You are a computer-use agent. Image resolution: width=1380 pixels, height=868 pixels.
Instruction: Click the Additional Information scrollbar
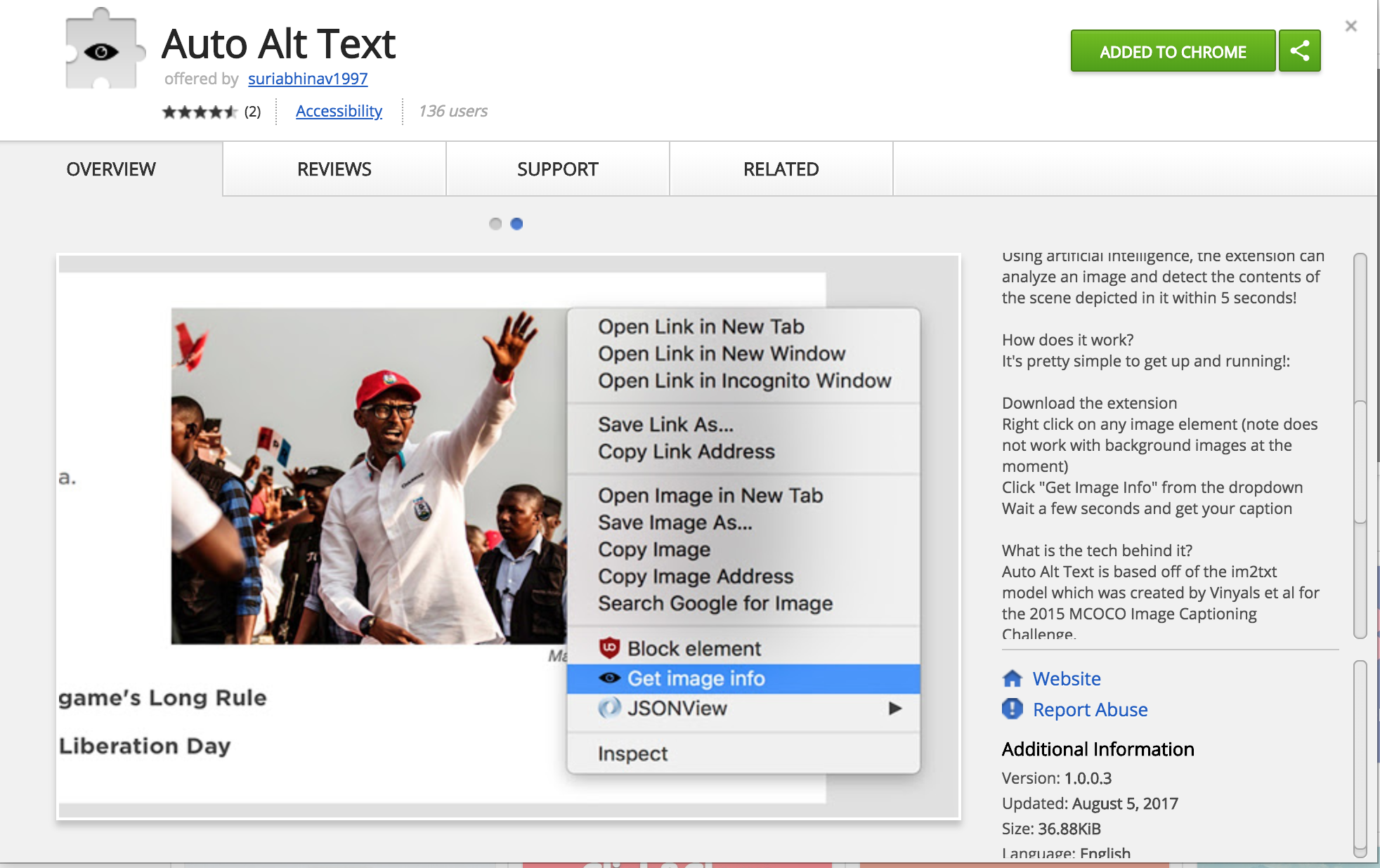coord(1360,758)
